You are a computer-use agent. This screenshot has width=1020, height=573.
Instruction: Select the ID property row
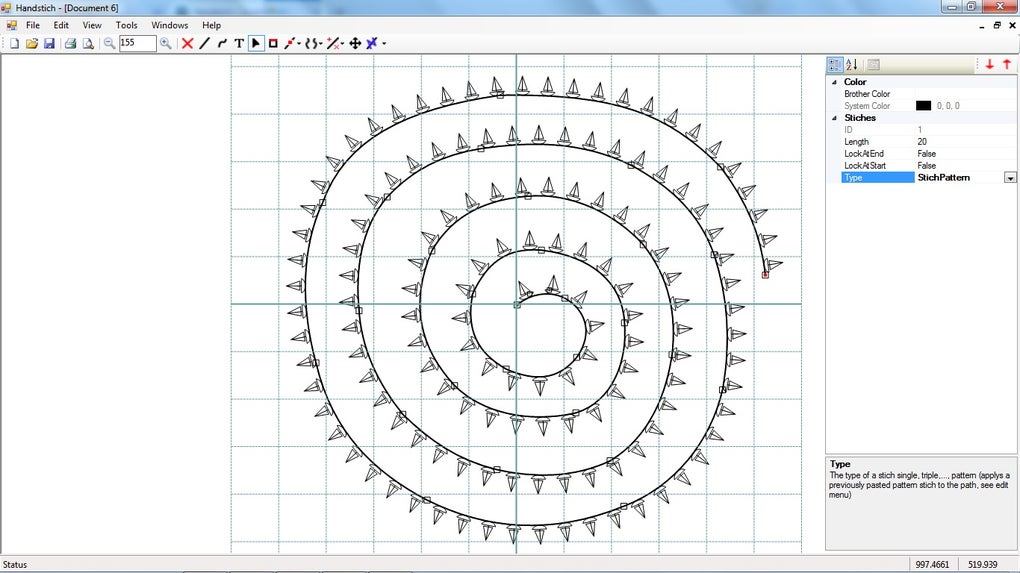929,129
